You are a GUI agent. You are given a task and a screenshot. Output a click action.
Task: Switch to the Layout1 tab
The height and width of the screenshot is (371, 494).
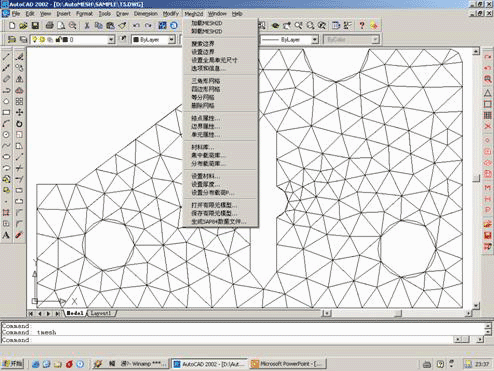pos(101,313)
